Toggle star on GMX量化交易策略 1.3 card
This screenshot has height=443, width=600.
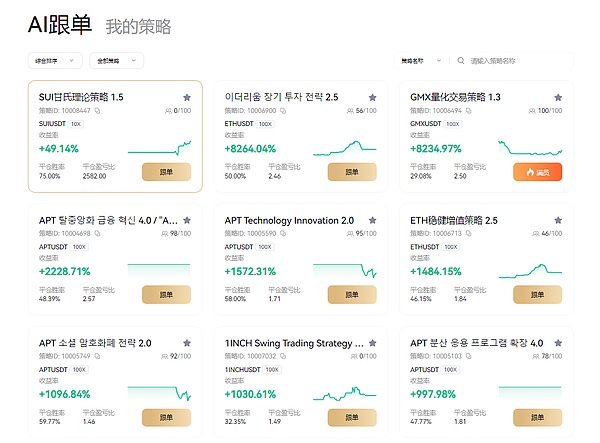558,98
